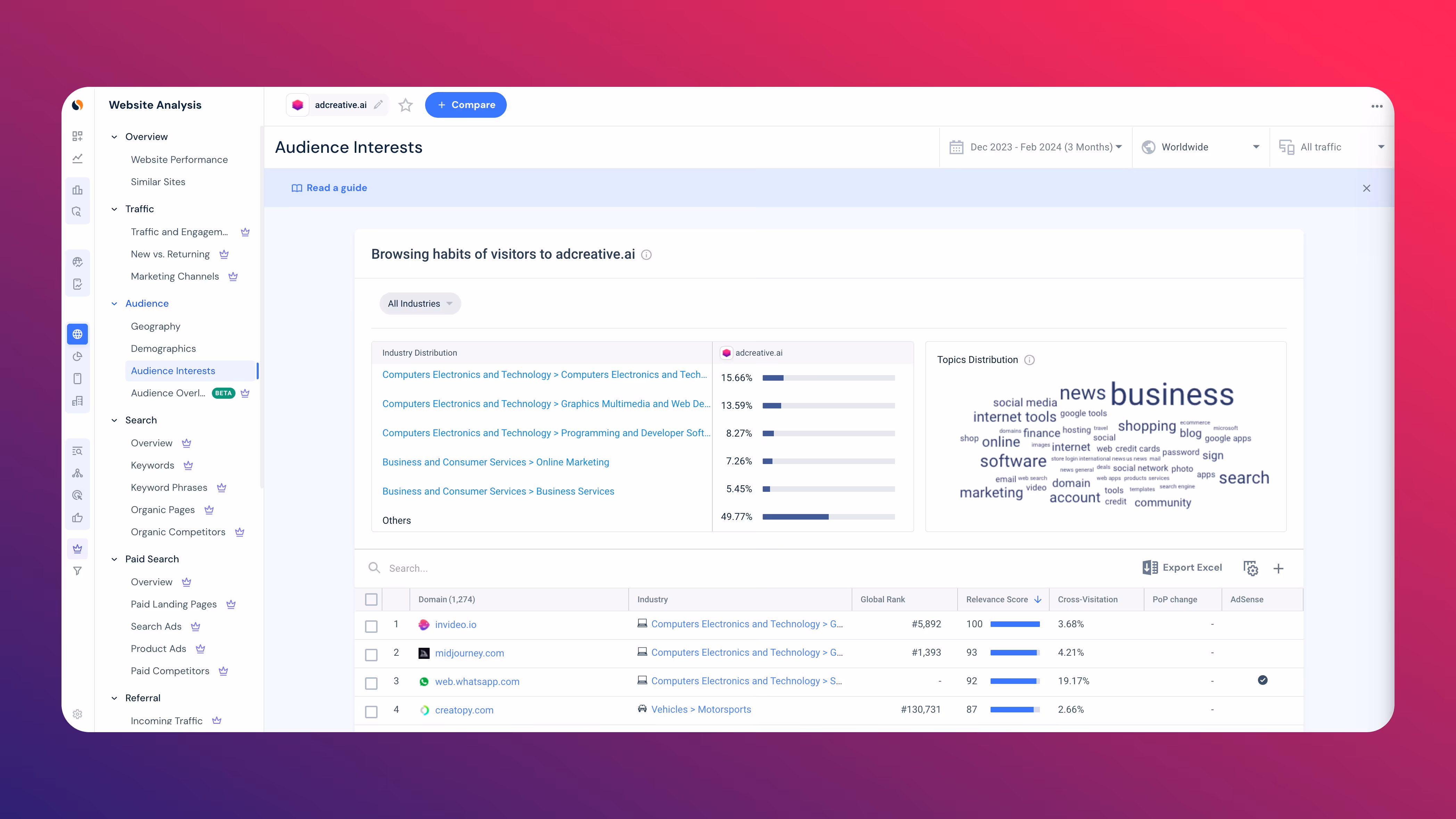
Task: Open Business and Consumer Services > Online Marketing link
Action: point(495,462)
